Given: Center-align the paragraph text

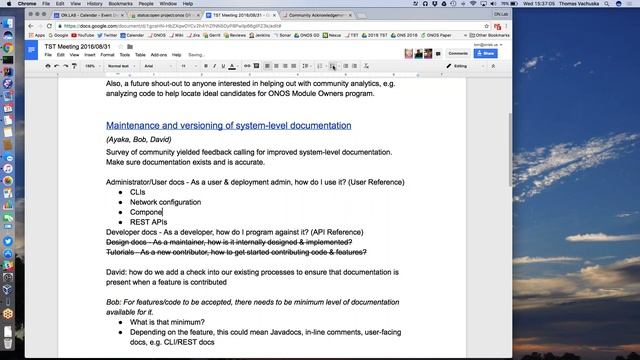Looking at the screenshot, I should pyautogui.click(x=276, y=66).
